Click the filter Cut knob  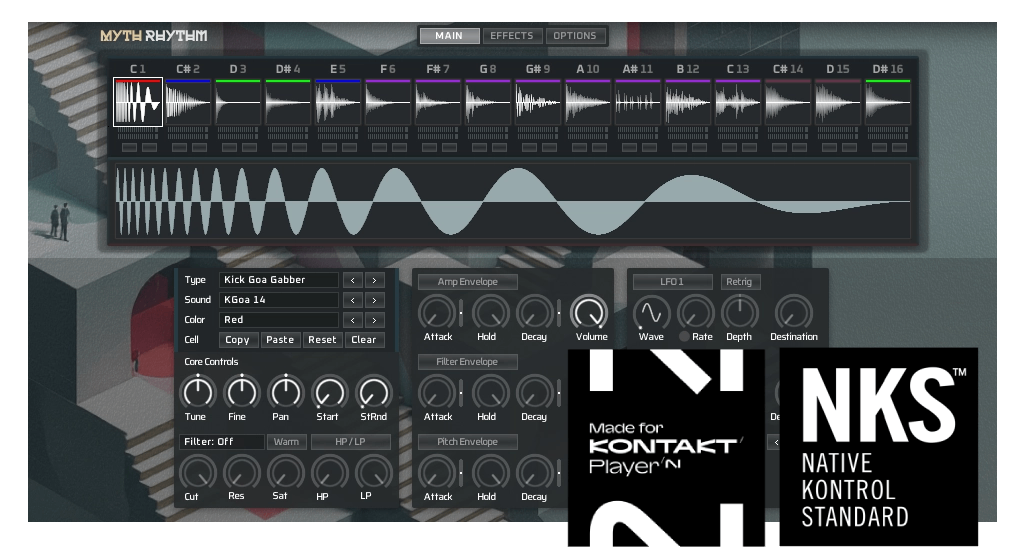point(197,472)
